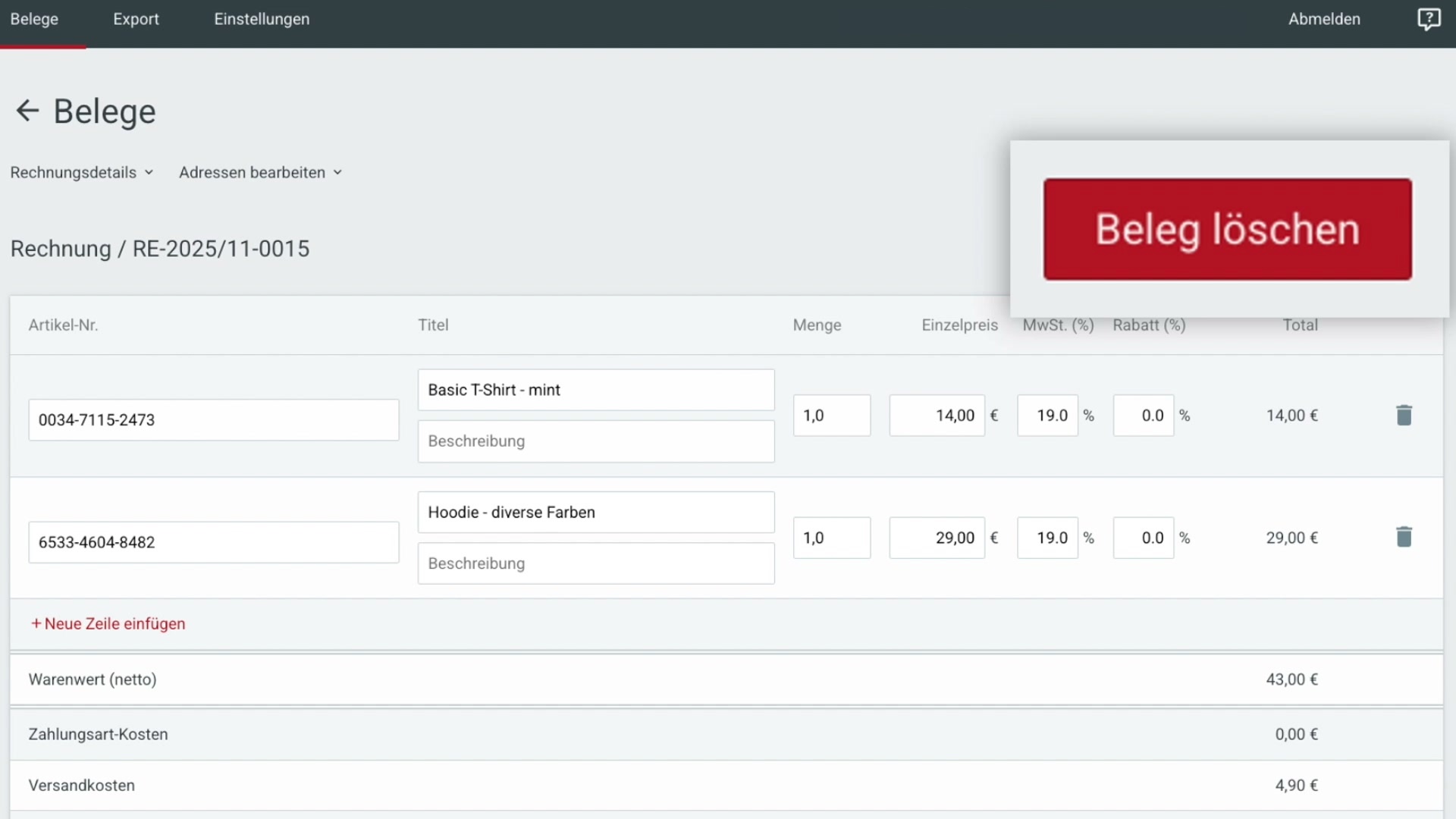
Task: Click the Zahlungsart-Kosten label
Action: tap(98, 734)
